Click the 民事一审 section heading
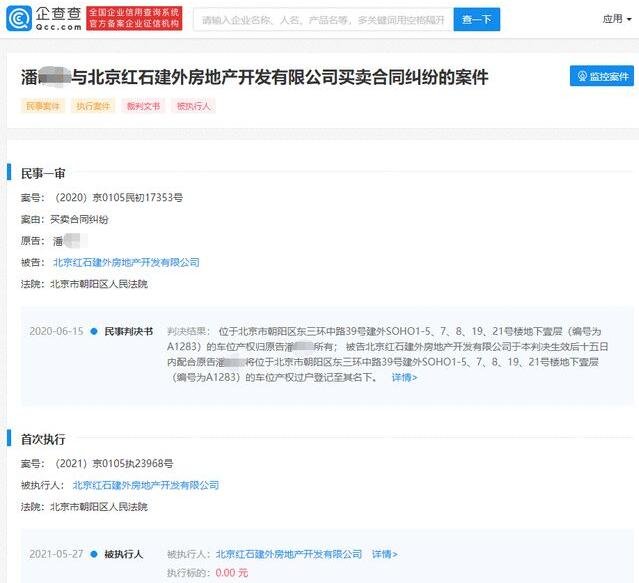 [43, 174]
